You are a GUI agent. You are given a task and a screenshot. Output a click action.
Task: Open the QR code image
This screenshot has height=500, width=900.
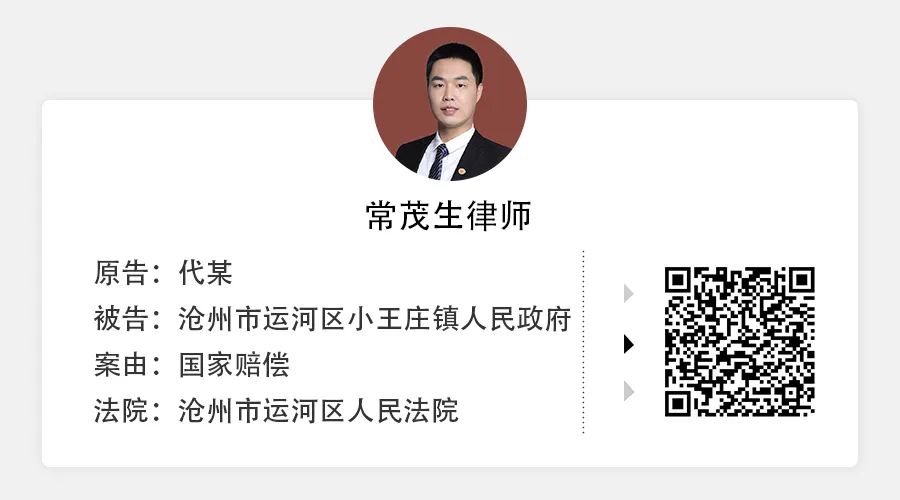(x=740, y=342)
